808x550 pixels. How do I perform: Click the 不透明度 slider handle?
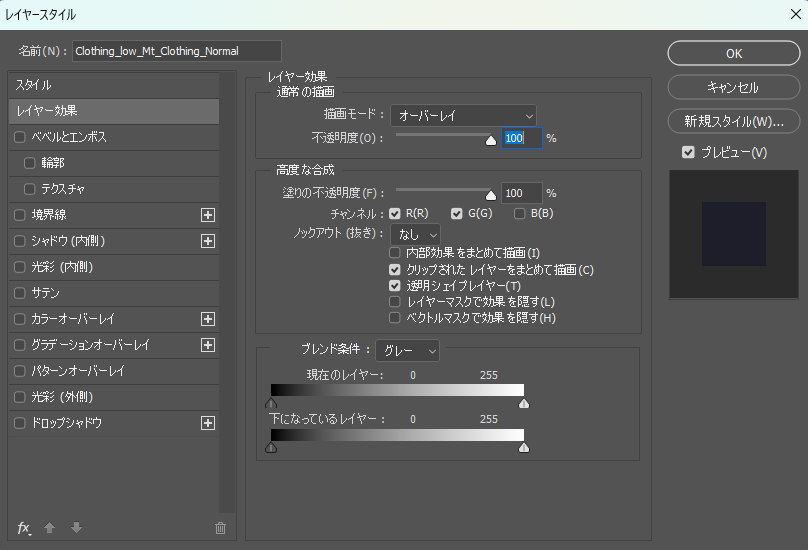[490, 141]
